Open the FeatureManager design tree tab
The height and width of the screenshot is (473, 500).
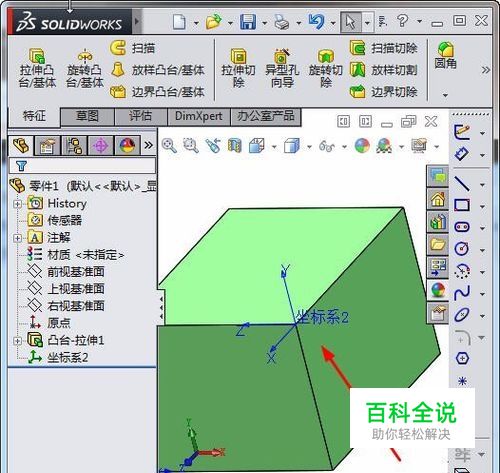(21, 145)
